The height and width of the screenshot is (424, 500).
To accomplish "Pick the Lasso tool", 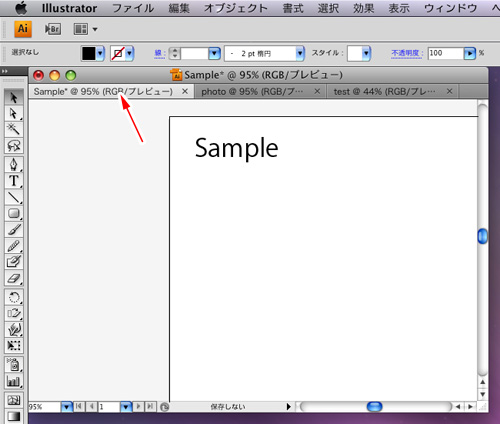I will pos(14,146).
